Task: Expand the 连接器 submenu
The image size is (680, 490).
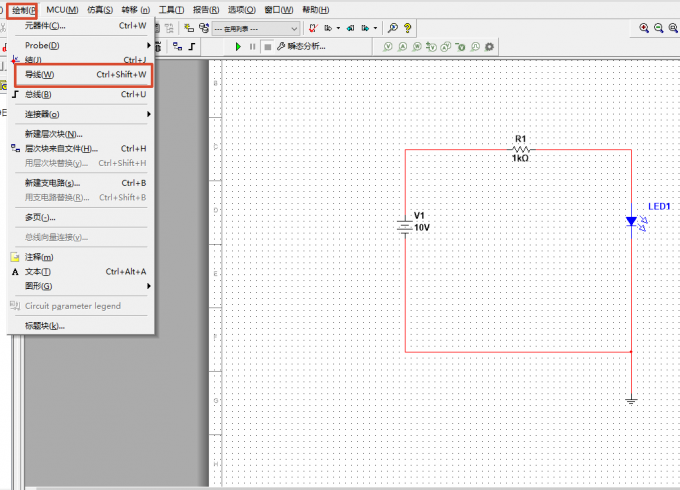Action: (81, 114)
